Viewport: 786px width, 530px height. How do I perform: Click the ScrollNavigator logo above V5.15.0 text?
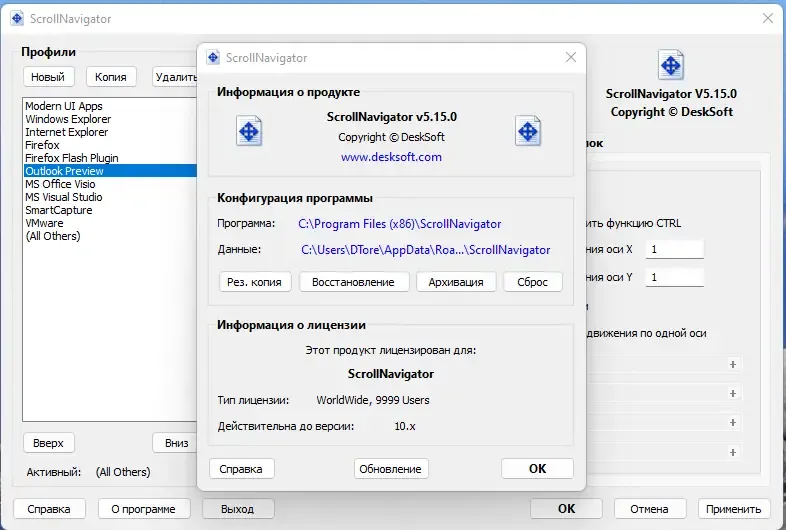tap(671, 65)
